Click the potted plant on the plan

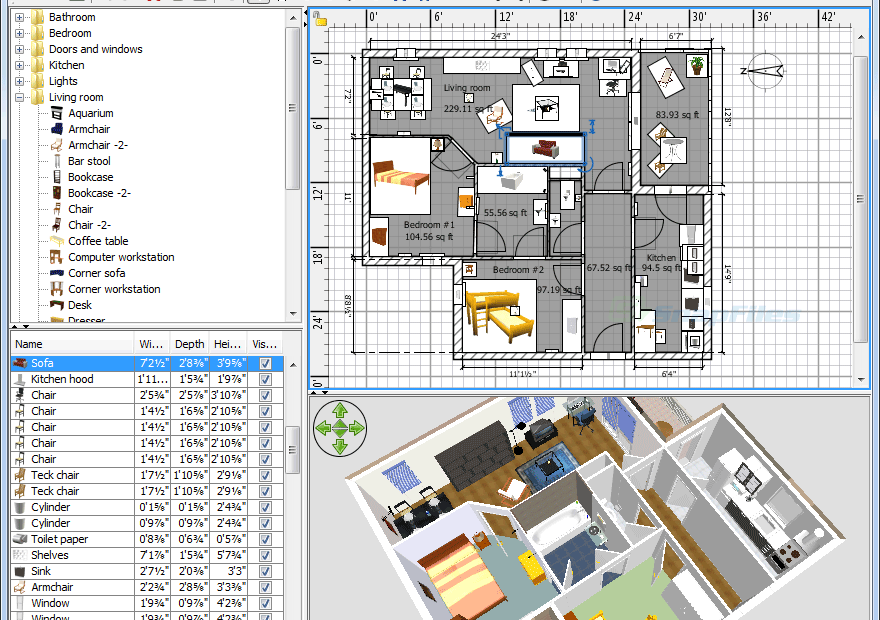[x=696, y=66]
